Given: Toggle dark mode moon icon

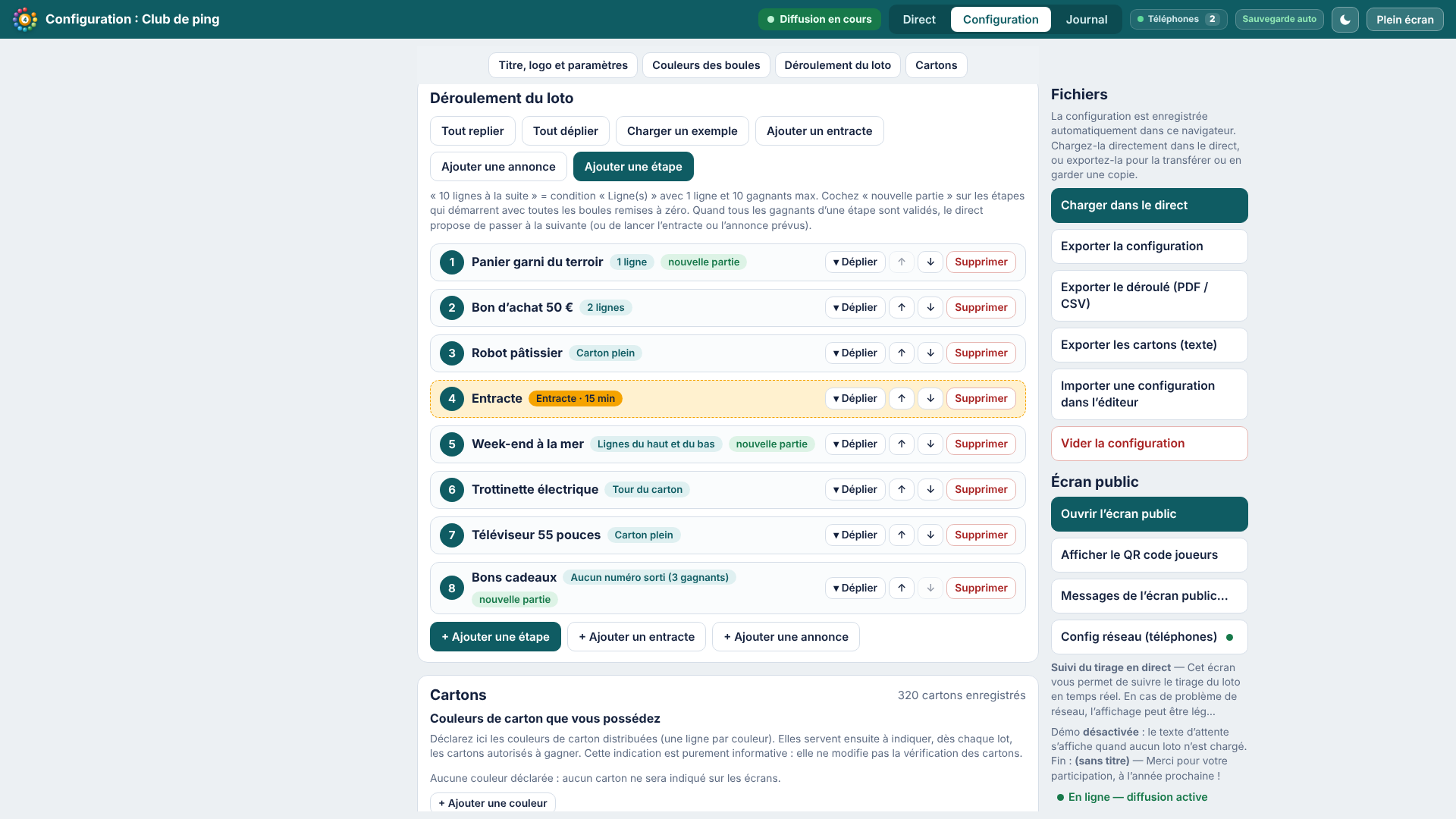Looking at the screenshot, I should 1345,20.
